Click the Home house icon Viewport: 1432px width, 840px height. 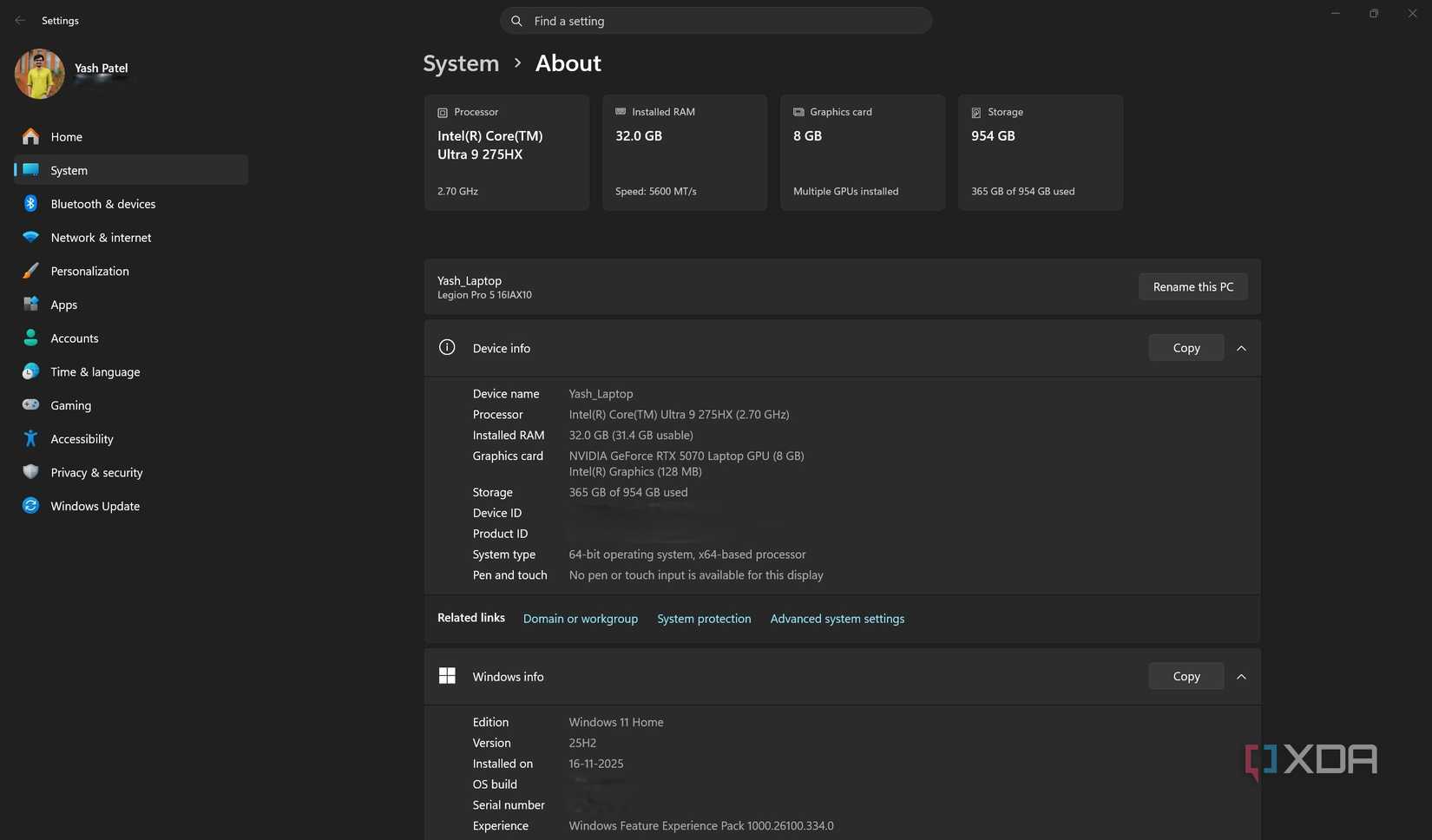30,136
